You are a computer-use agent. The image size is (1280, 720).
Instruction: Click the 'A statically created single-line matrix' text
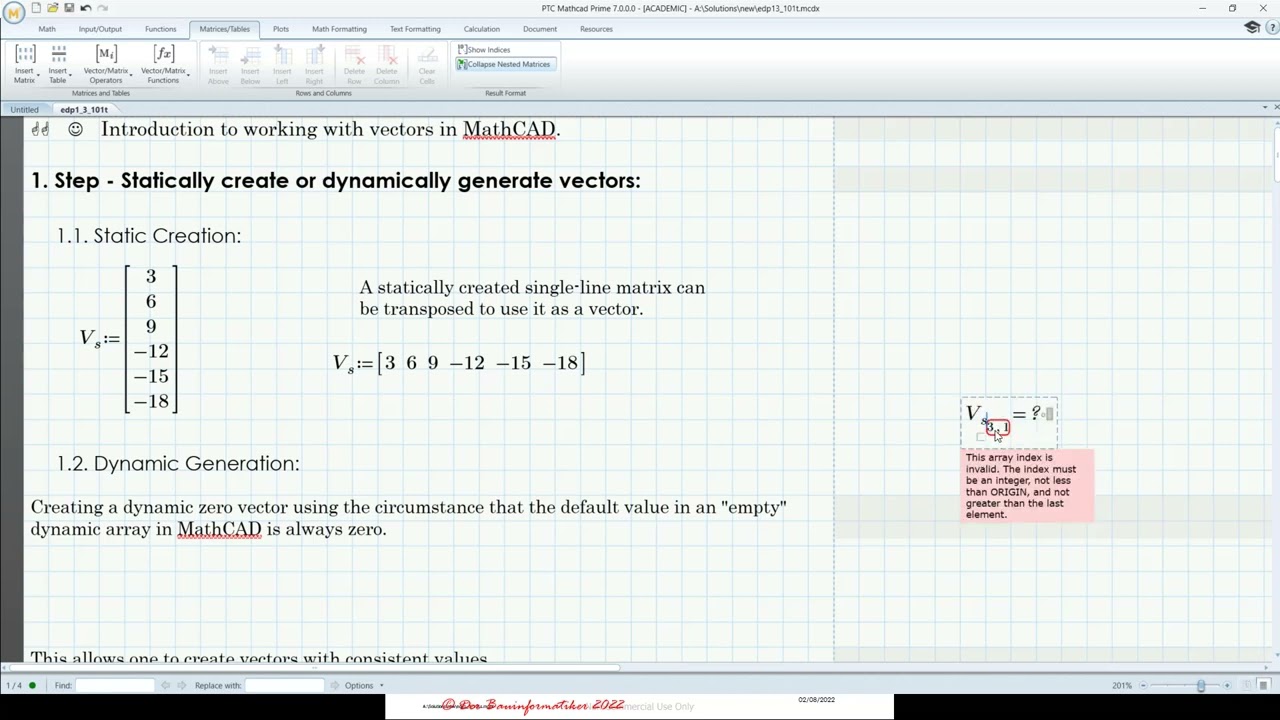point(532,298)
